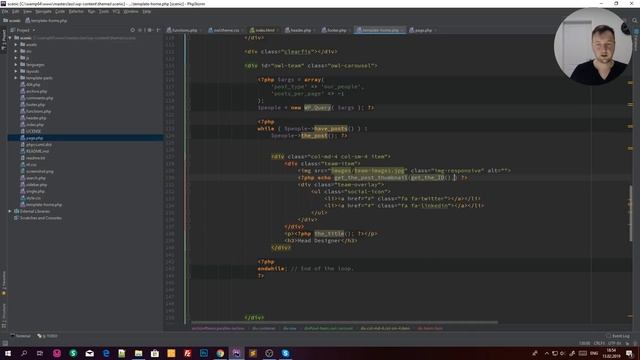Screen dimensions: 640x360
Task: Open Search Everywhere magnifier icon
Action: (x=635, y=20)
